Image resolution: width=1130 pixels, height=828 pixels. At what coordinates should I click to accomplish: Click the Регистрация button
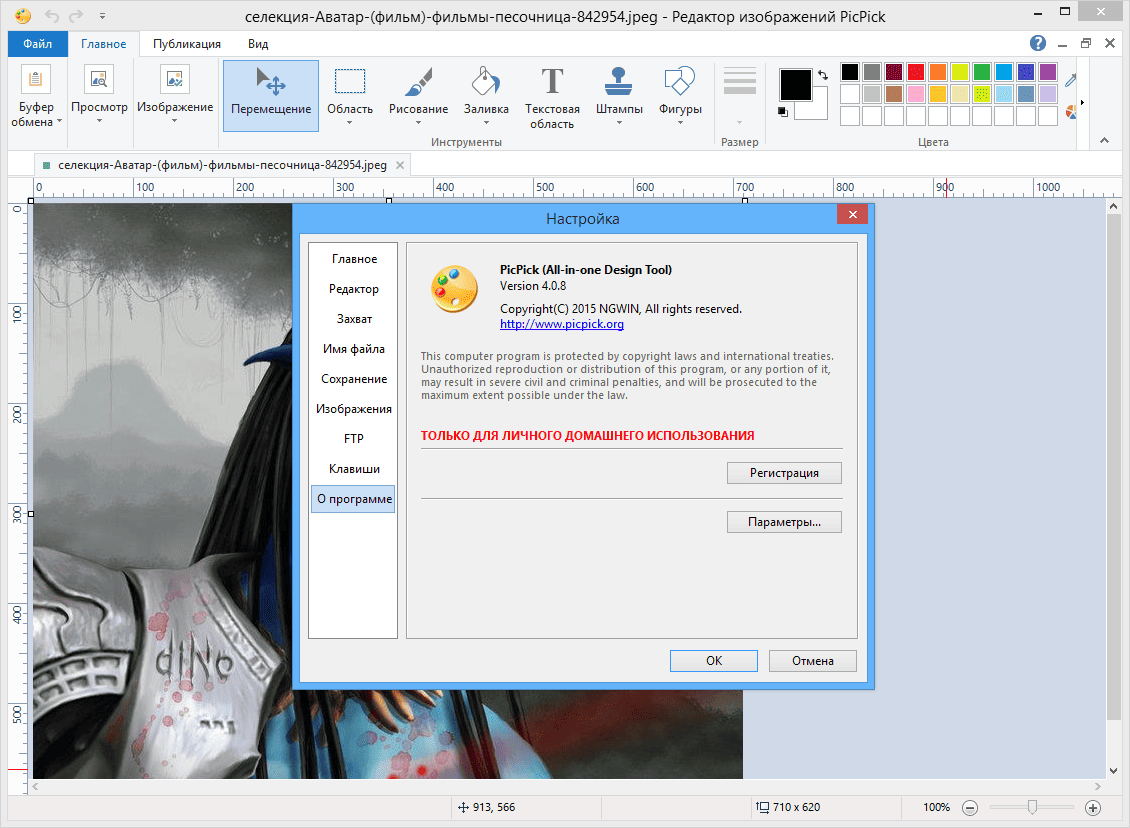(x=784, y=473)
